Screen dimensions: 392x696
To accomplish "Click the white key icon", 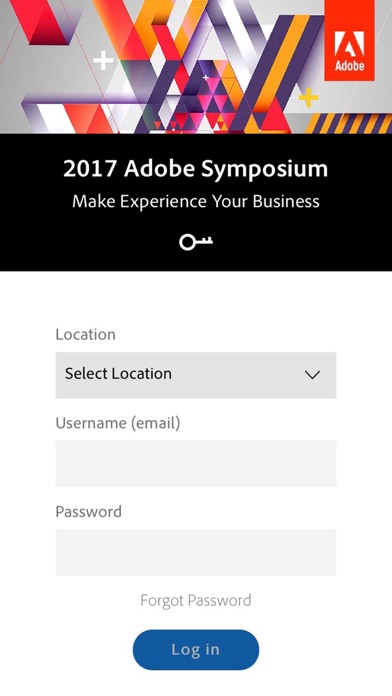I will click(x=196, y=242).
